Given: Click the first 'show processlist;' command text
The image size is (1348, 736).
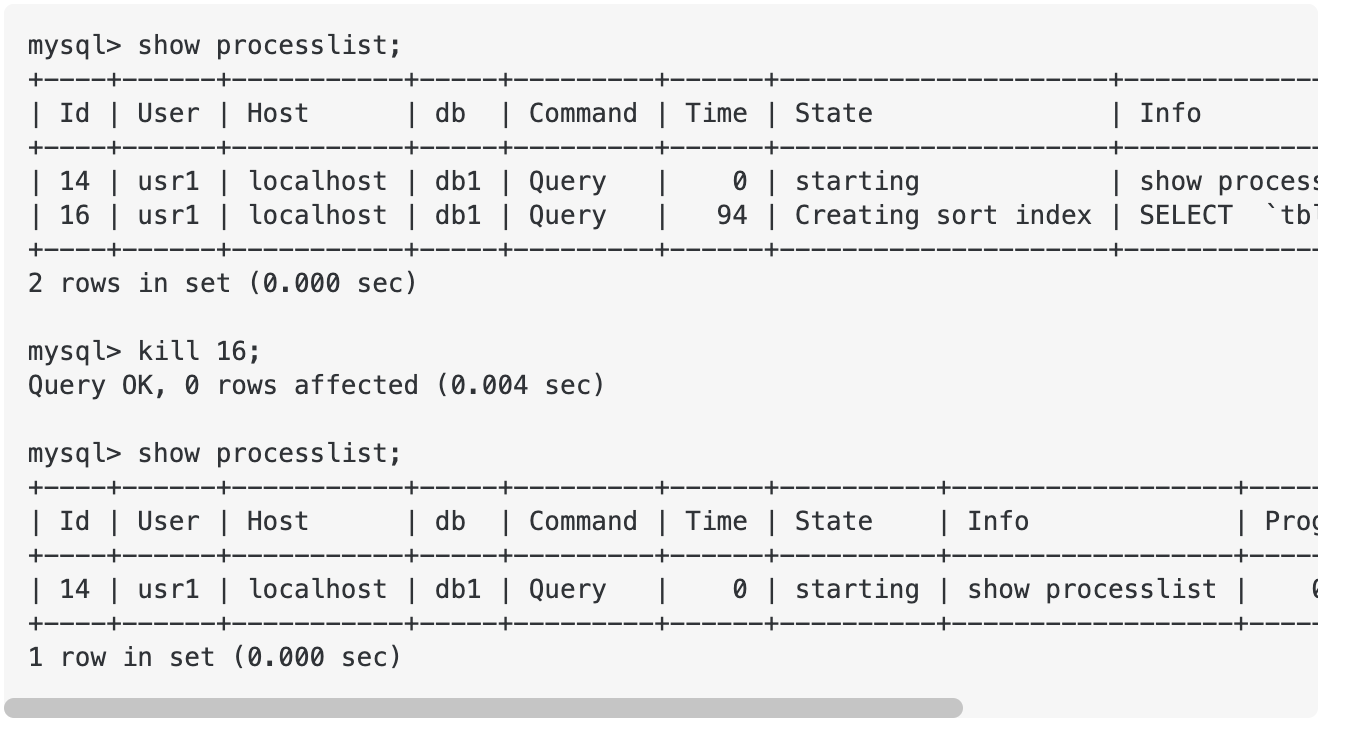Looking at the screenshot, I should coord(268,45).
